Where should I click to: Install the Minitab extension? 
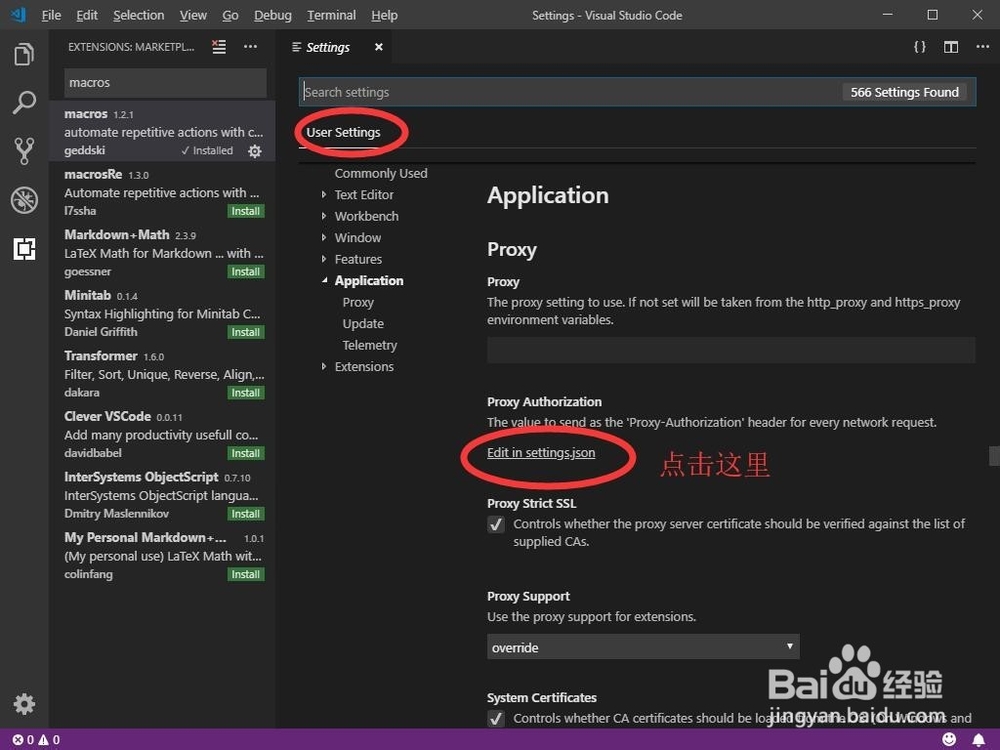(246, 332)
